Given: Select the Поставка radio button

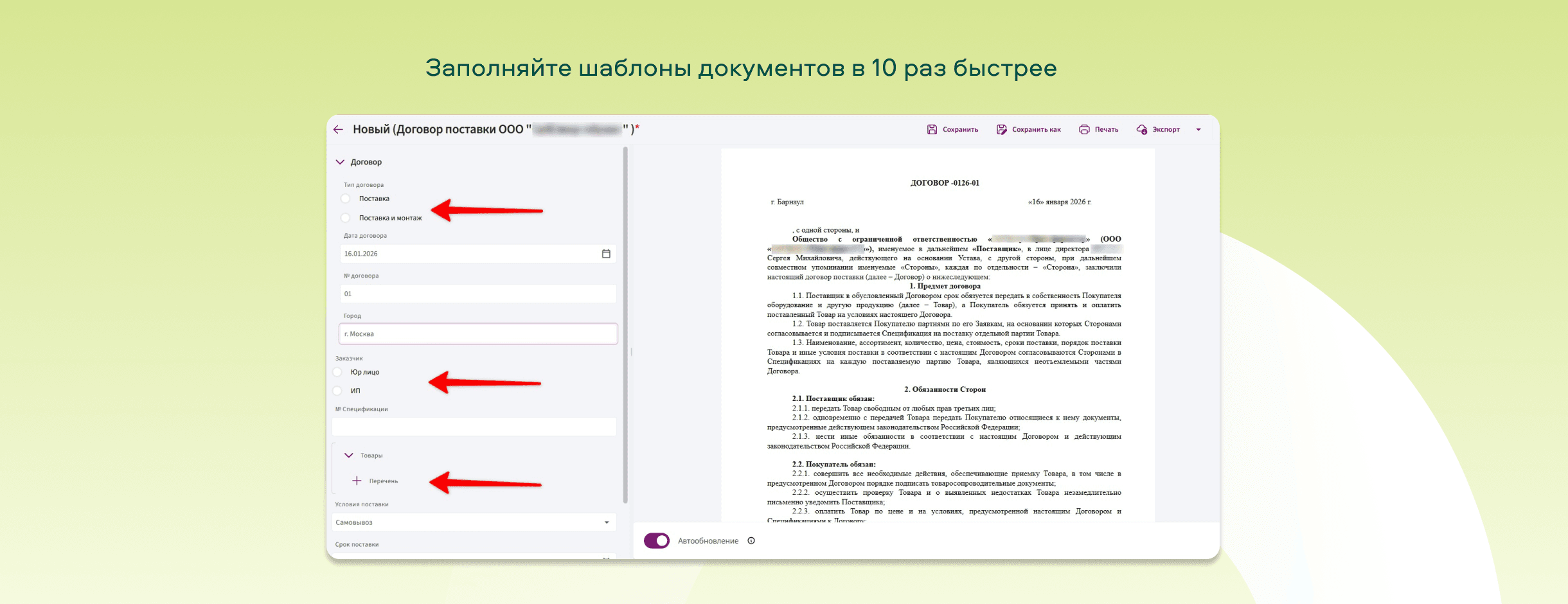Looking at the screenshot, I should pos(346,199).
